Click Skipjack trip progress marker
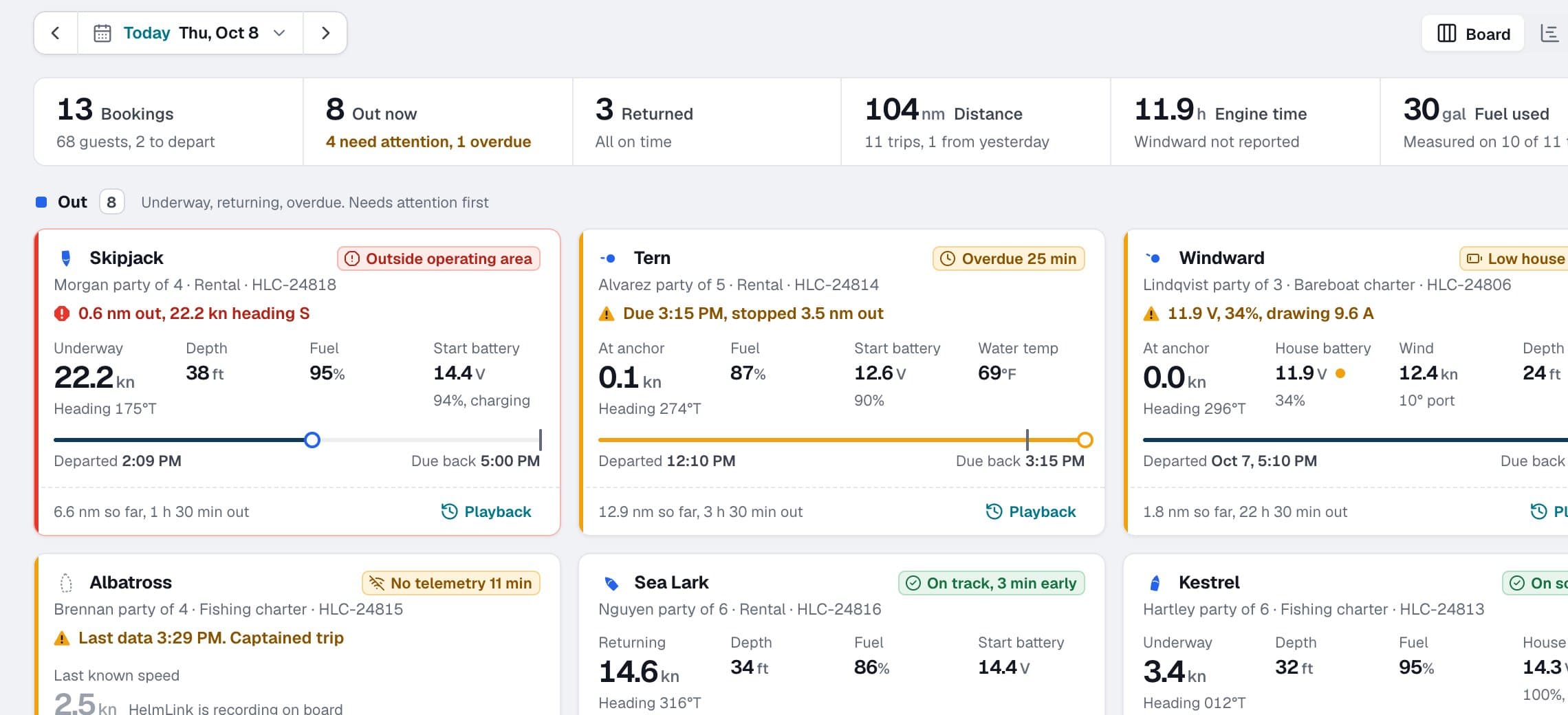Screen dimensions: 1568x715 pos(312,440)
